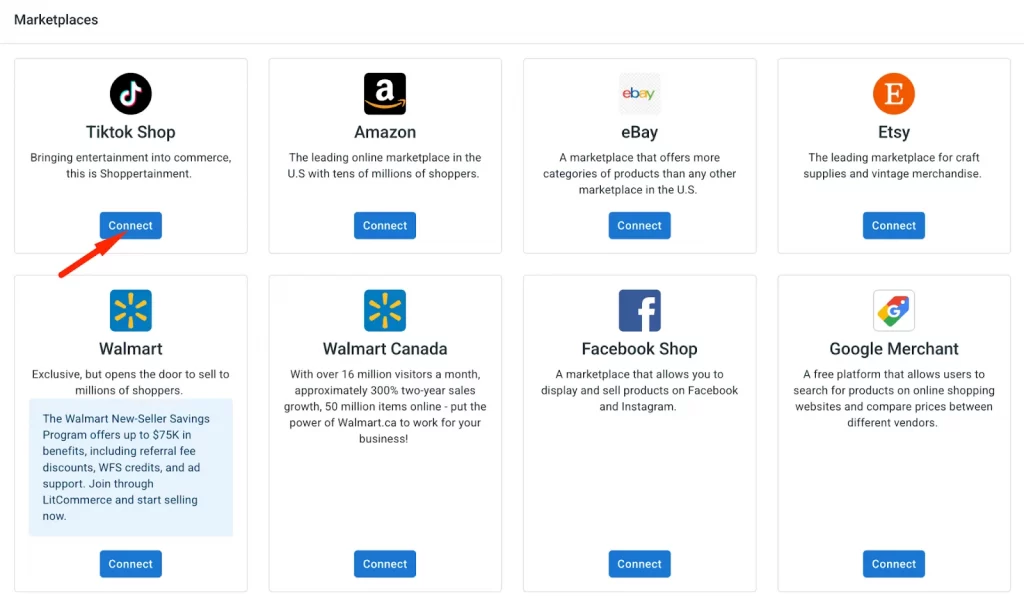
Task: Click the Marketplaces page heading
Action: [55, 19]
